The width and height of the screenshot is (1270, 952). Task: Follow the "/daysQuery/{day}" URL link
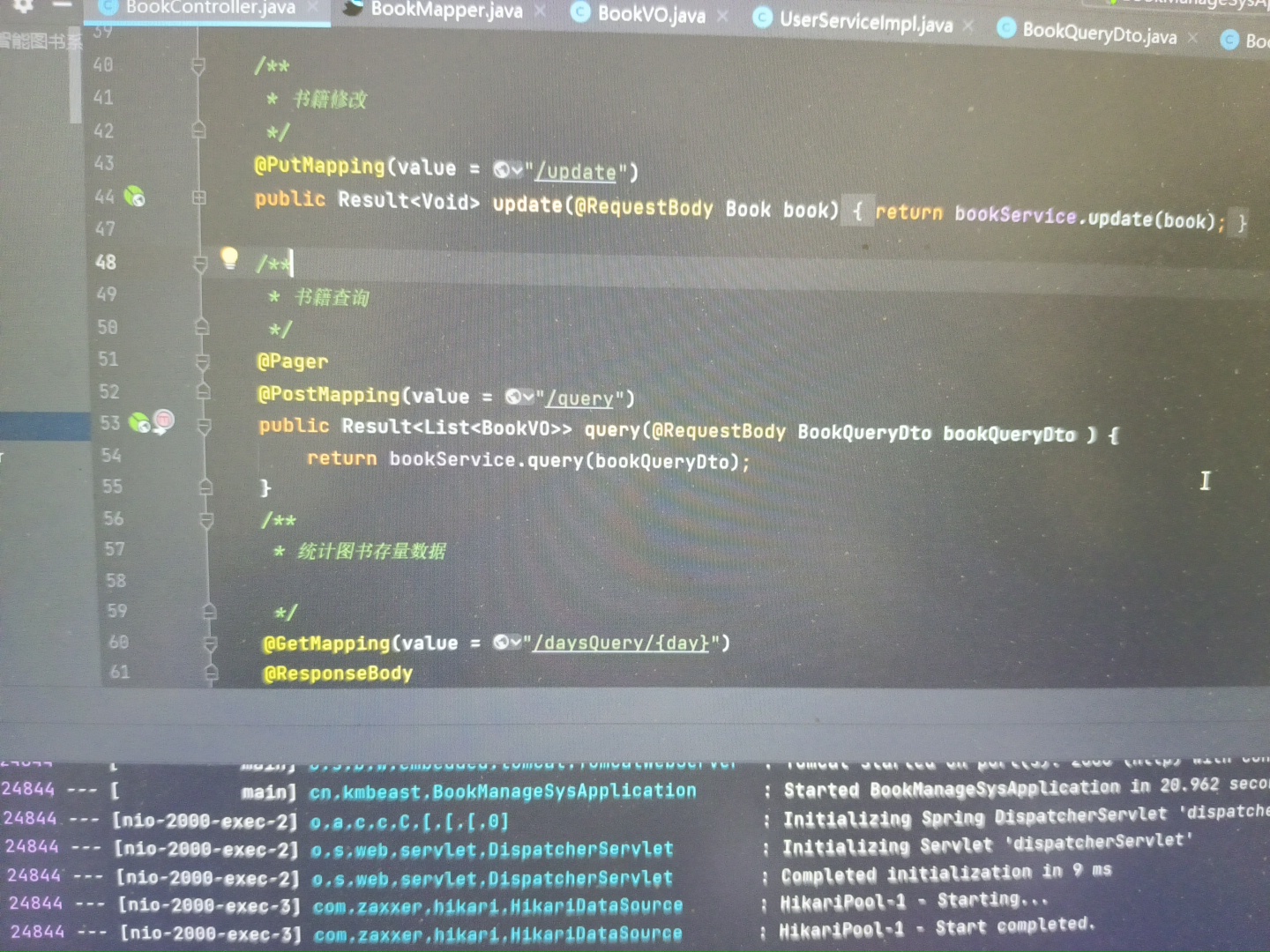(621, 643)
